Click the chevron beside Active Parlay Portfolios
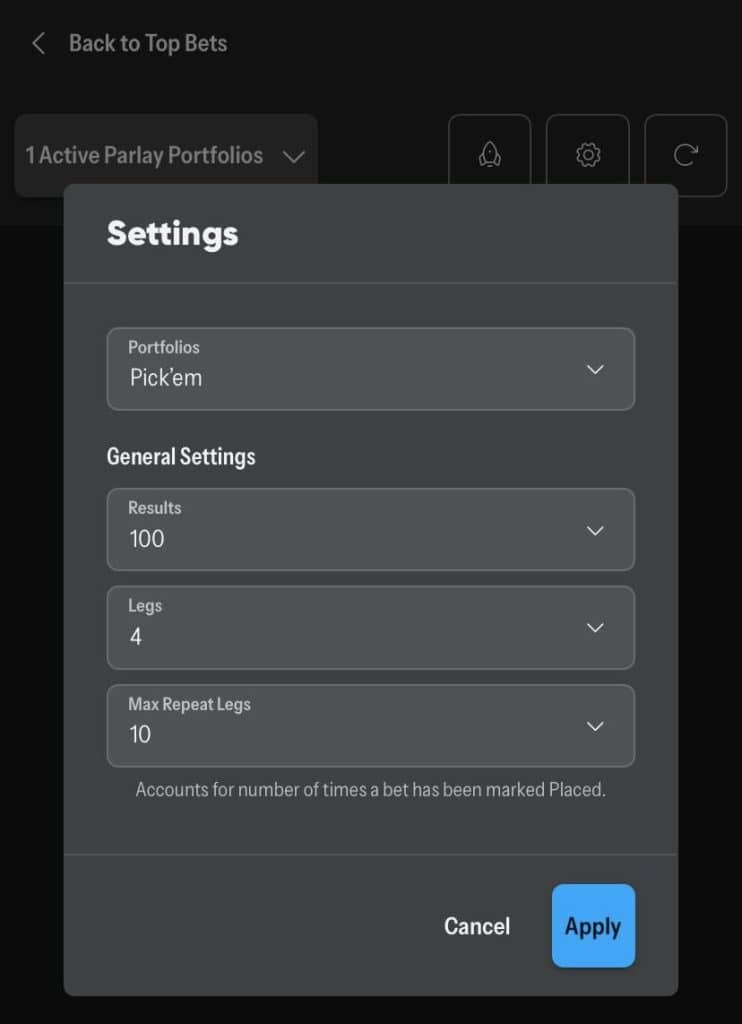Screen dimensions: 742x1024 (293, 156)
